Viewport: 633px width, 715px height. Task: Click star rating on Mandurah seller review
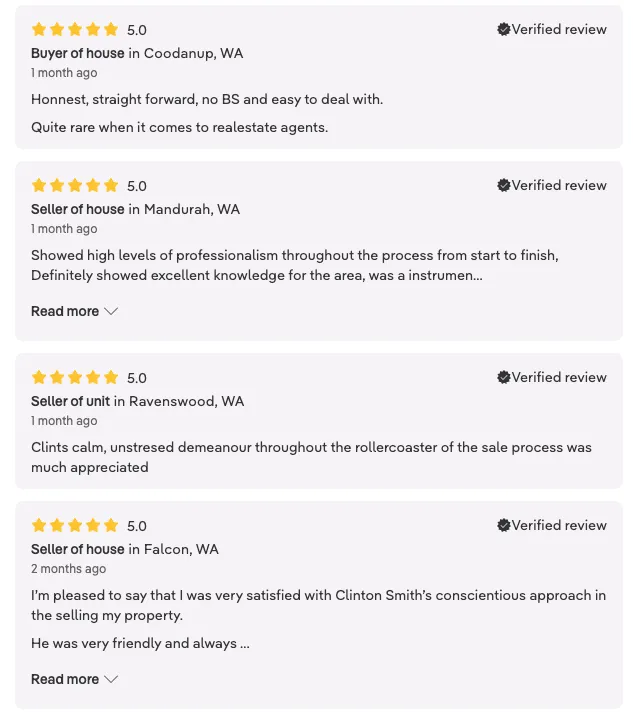click(75, 186)
